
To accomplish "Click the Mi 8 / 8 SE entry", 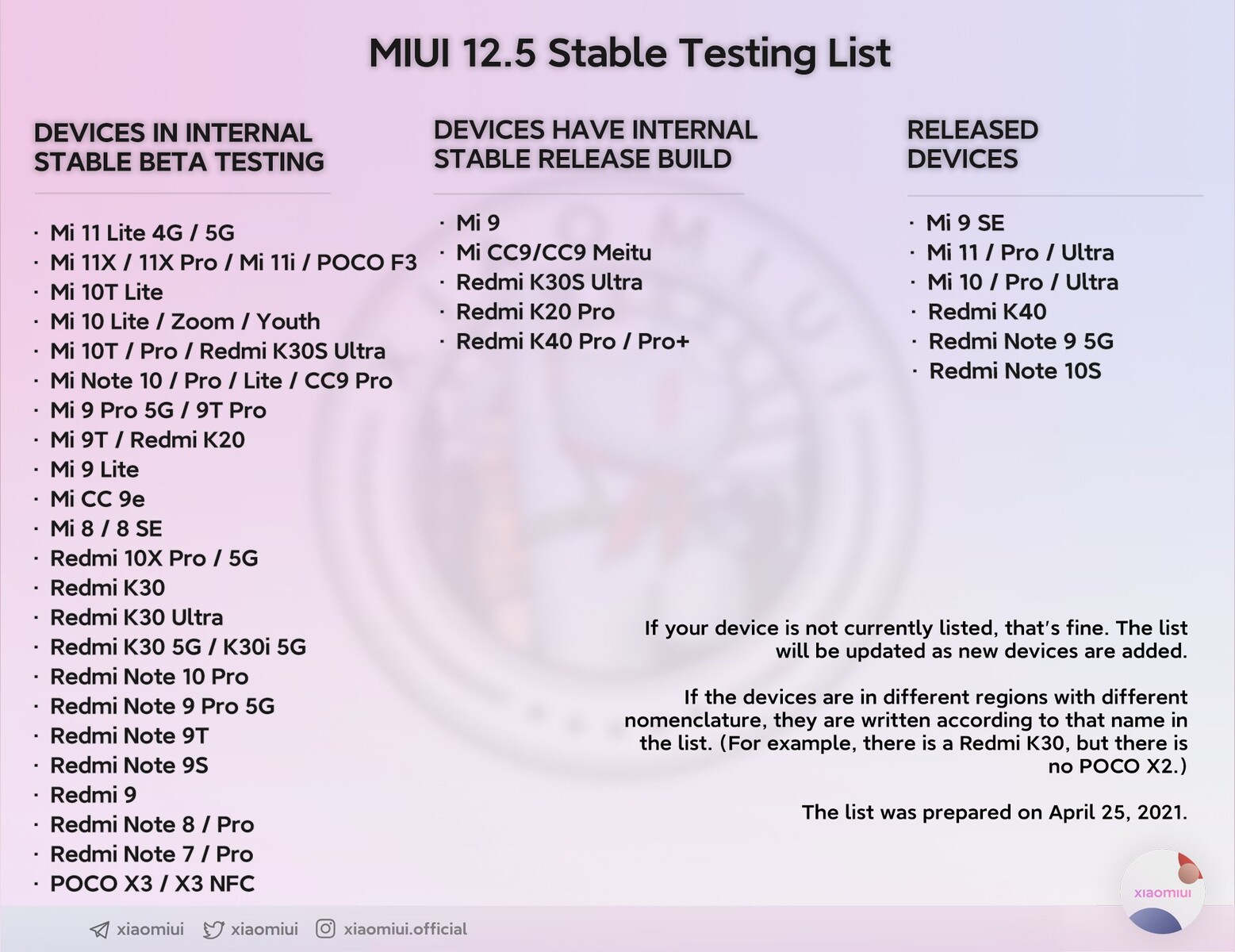I will [105, 528].
